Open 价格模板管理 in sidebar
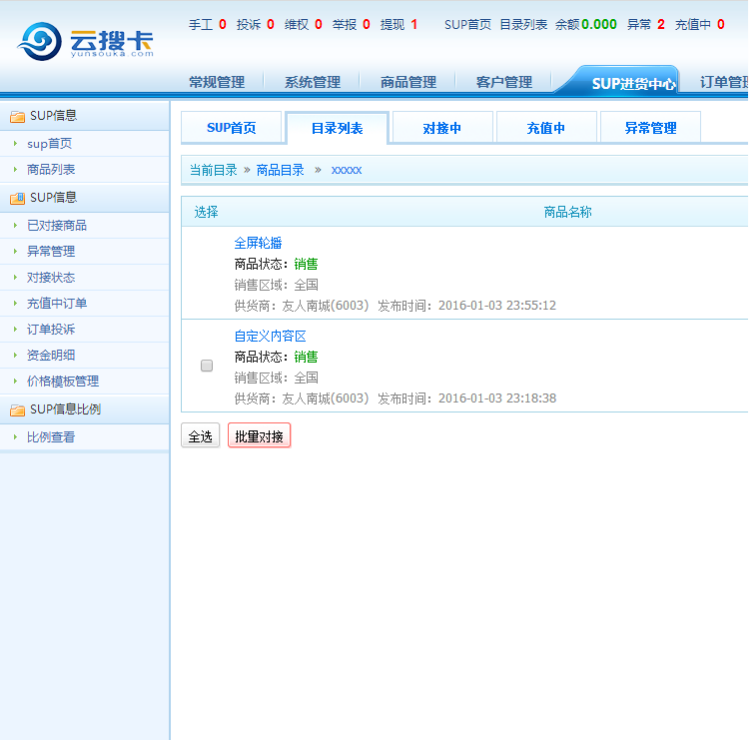This screenshot has width=750, height=740. (x=63, y=381)
